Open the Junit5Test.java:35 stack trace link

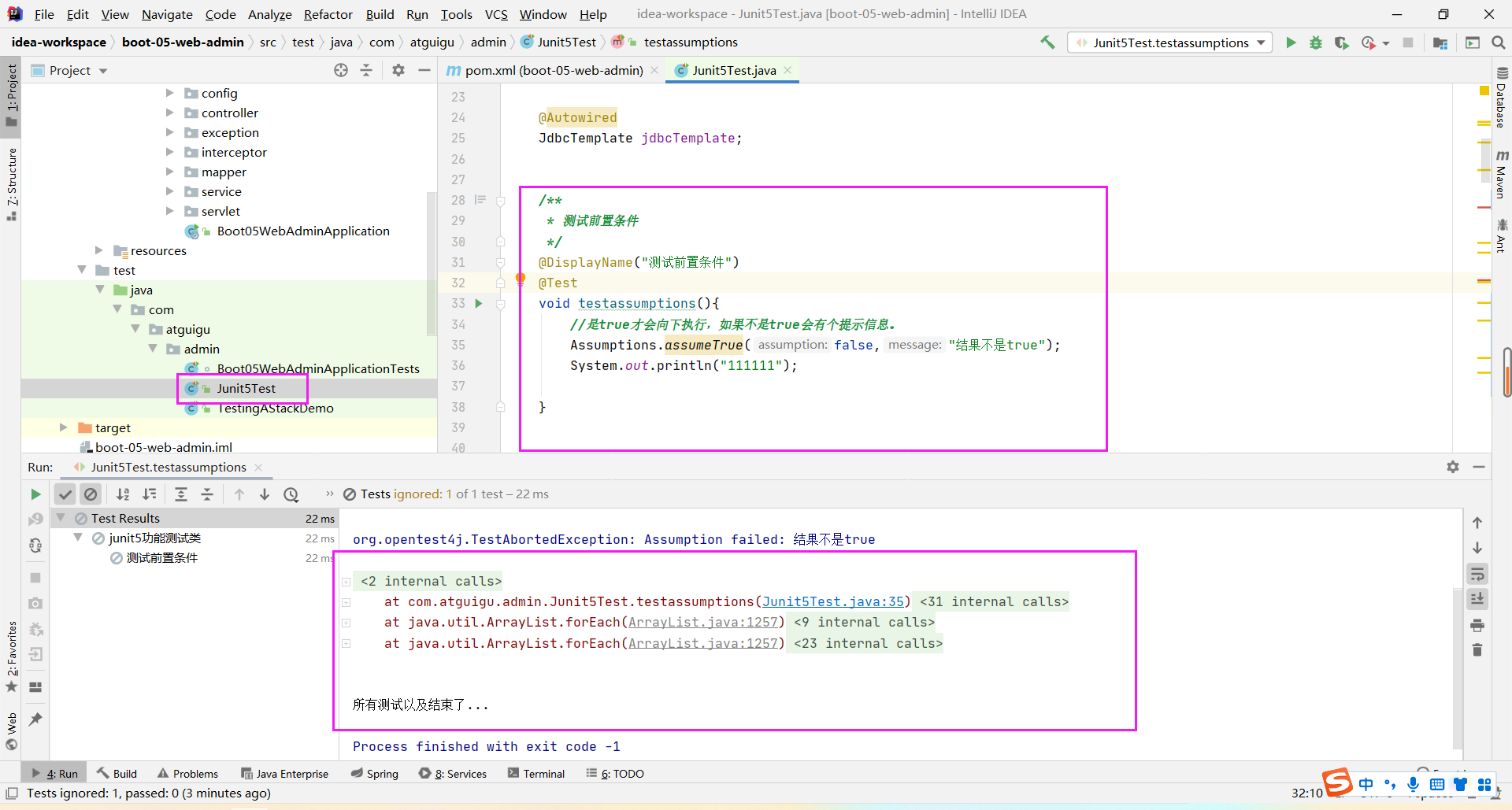(833, 601)
